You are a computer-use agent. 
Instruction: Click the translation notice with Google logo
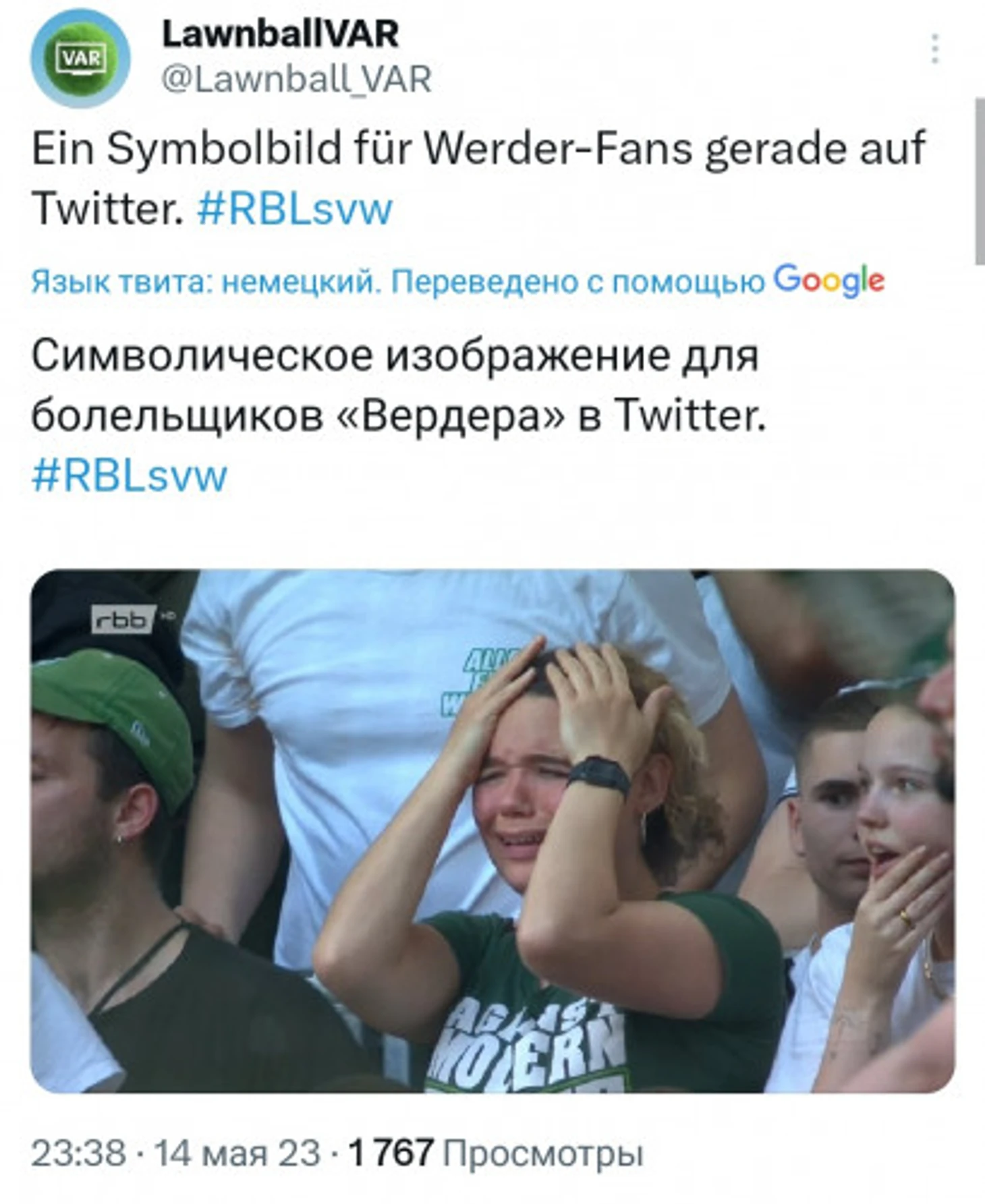click(x=457, y=281)
